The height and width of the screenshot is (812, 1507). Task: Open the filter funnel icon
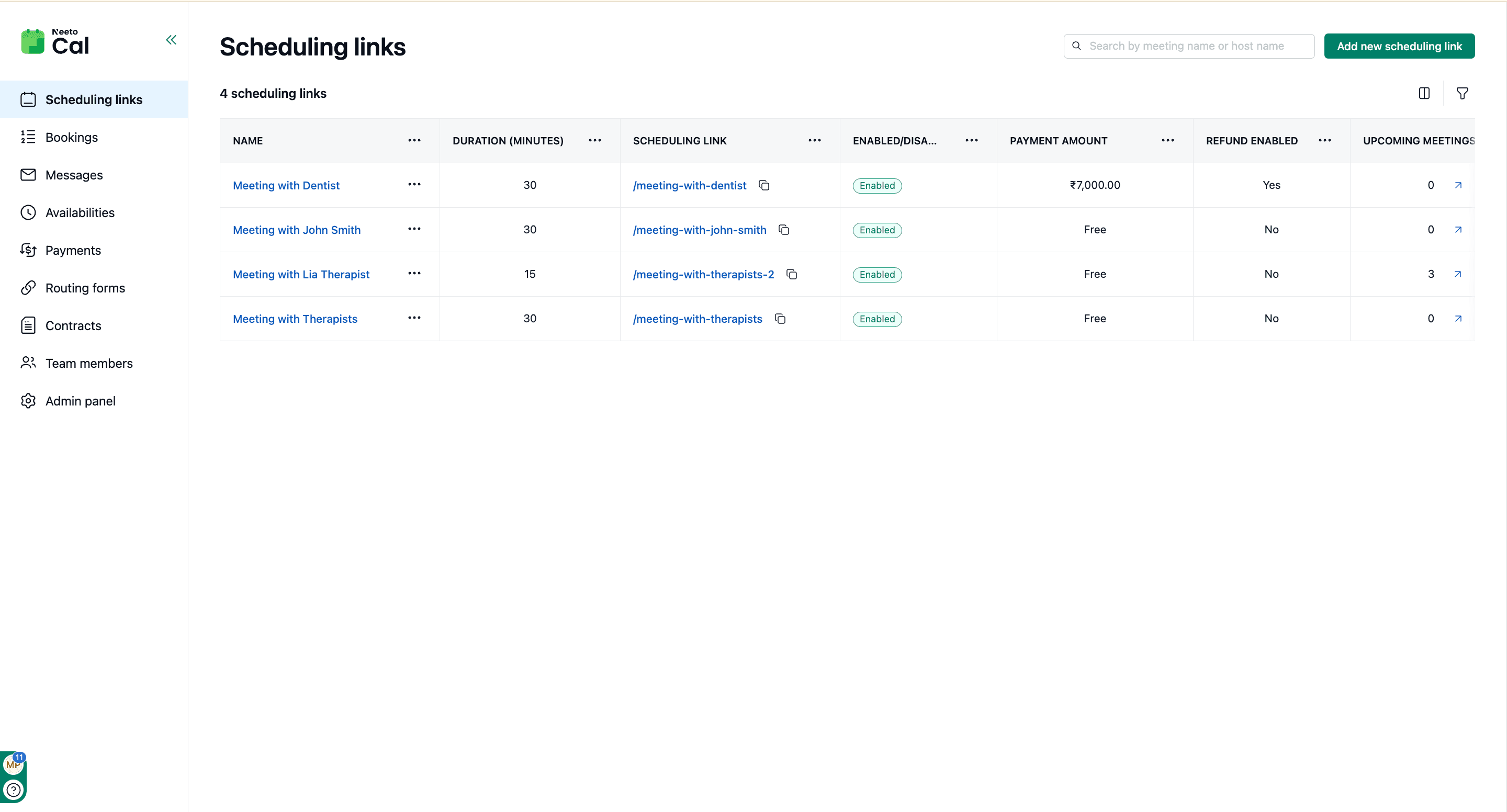[x=1462, y=94]
